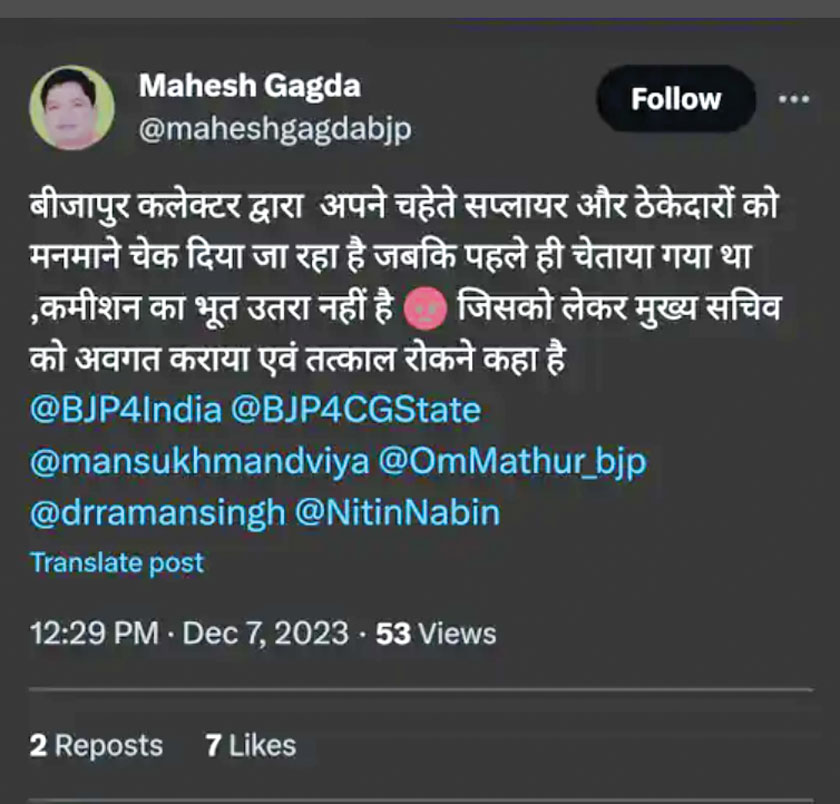
Task: Click the 12:29 PM timestamp
Action: (x=94, y=633)
